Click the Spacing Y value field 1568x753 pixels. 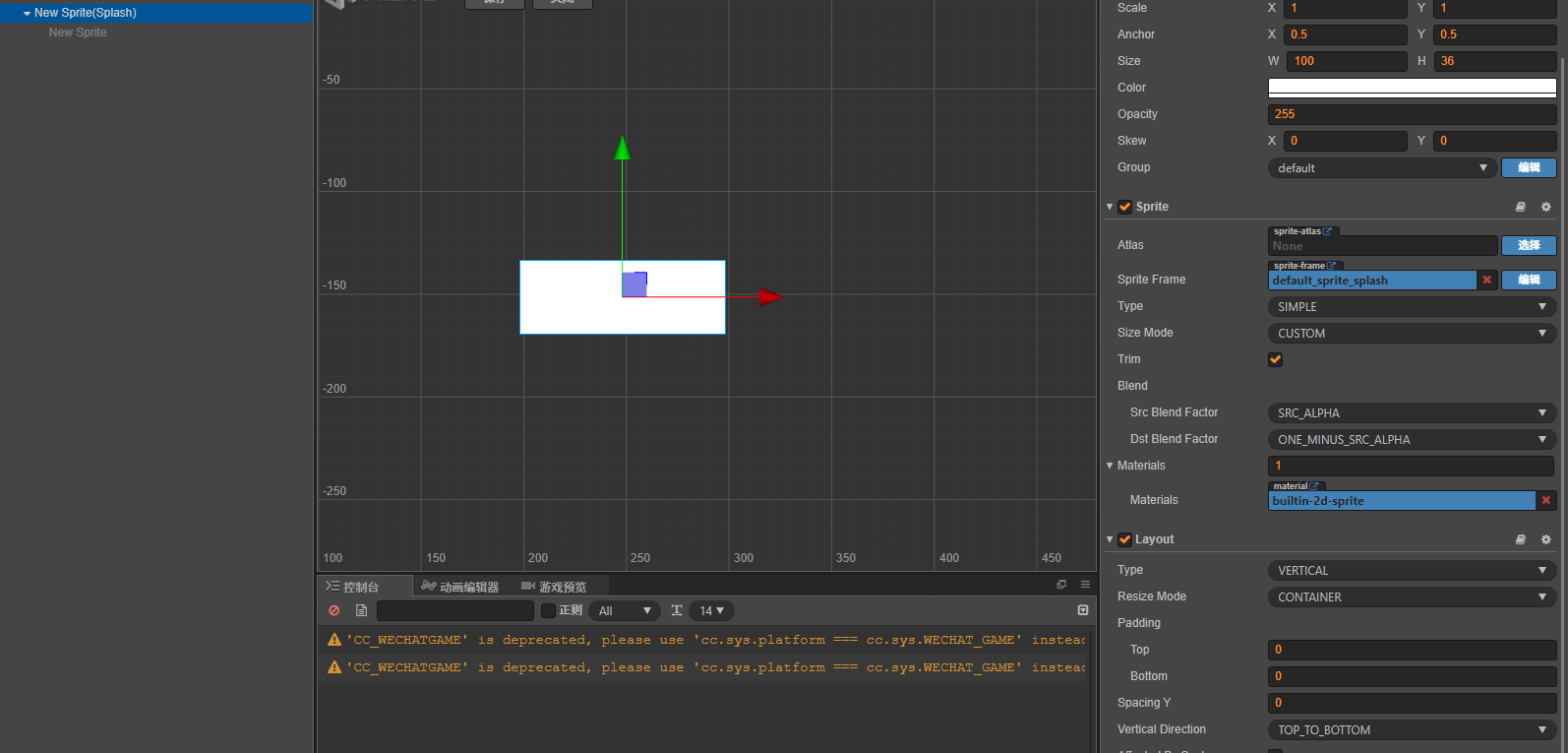click(1412, 703)
